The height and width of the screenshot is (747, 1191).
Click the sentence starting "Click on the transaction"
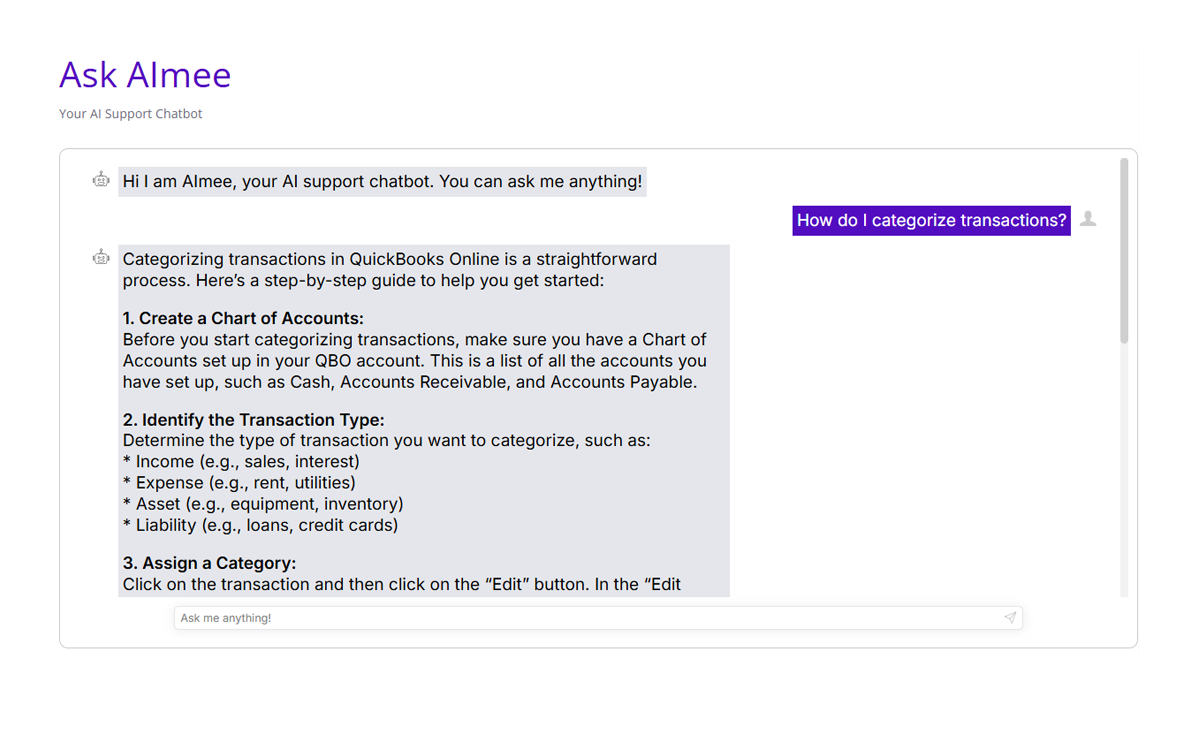(400, 585)
